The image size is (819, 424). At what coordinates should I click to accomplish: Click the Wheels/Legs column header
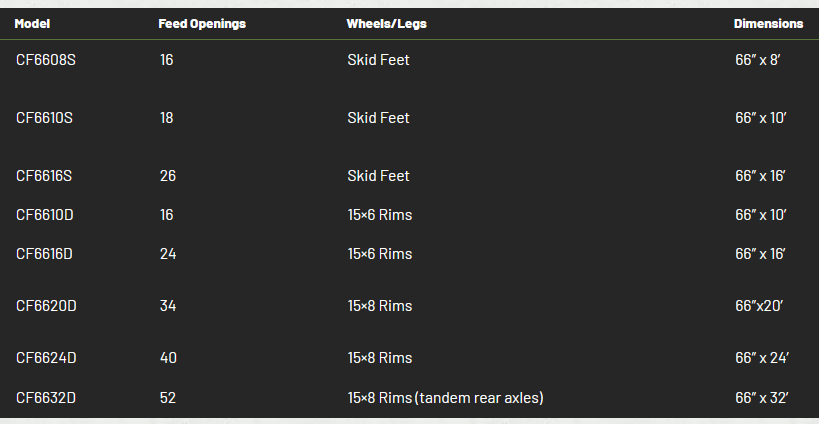386,23
